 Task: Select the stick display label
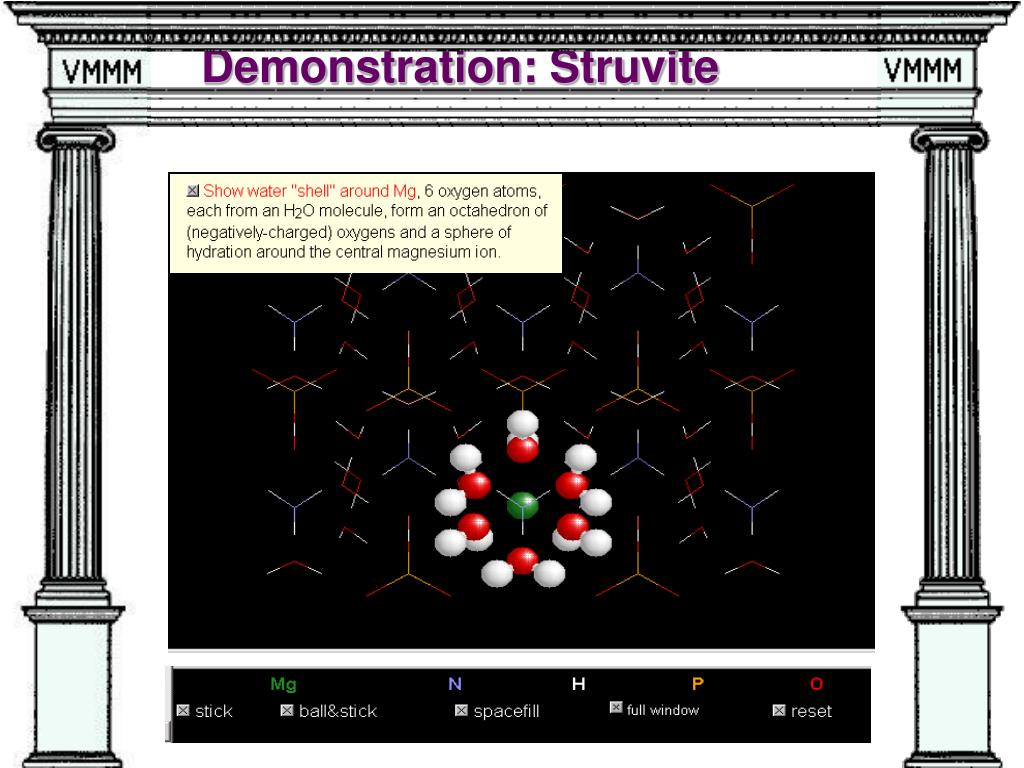pos(214,711)
